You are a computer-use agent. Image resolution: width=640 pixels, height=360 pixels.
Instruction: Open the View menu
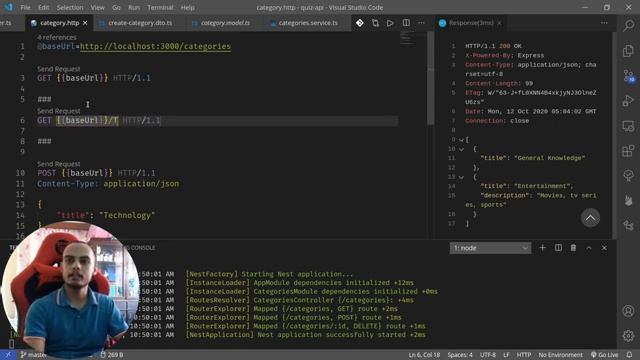[x=98, y=7]
